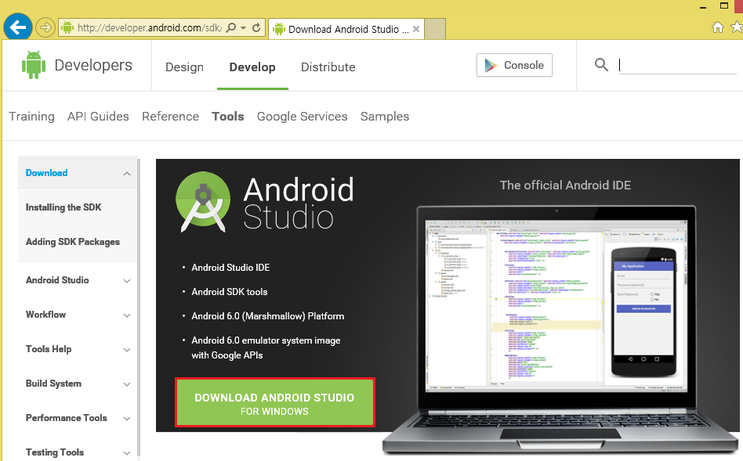Open the Google Services sub-navigation link
743x461 pixels.
(x=302, y=117)
